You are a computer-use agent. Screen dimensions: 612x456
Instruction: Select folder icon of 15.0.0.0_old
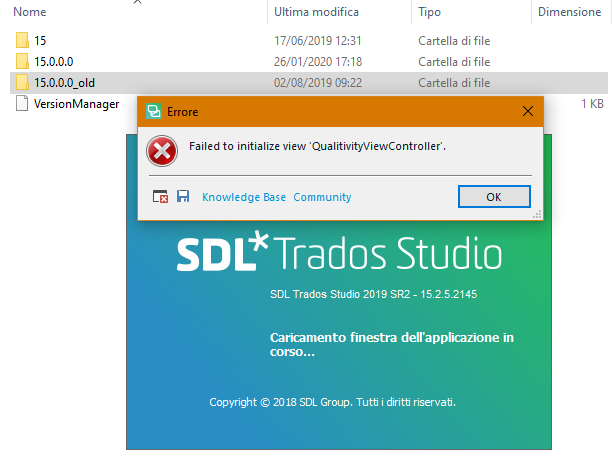pyautogui.click(x=22, y=82)
